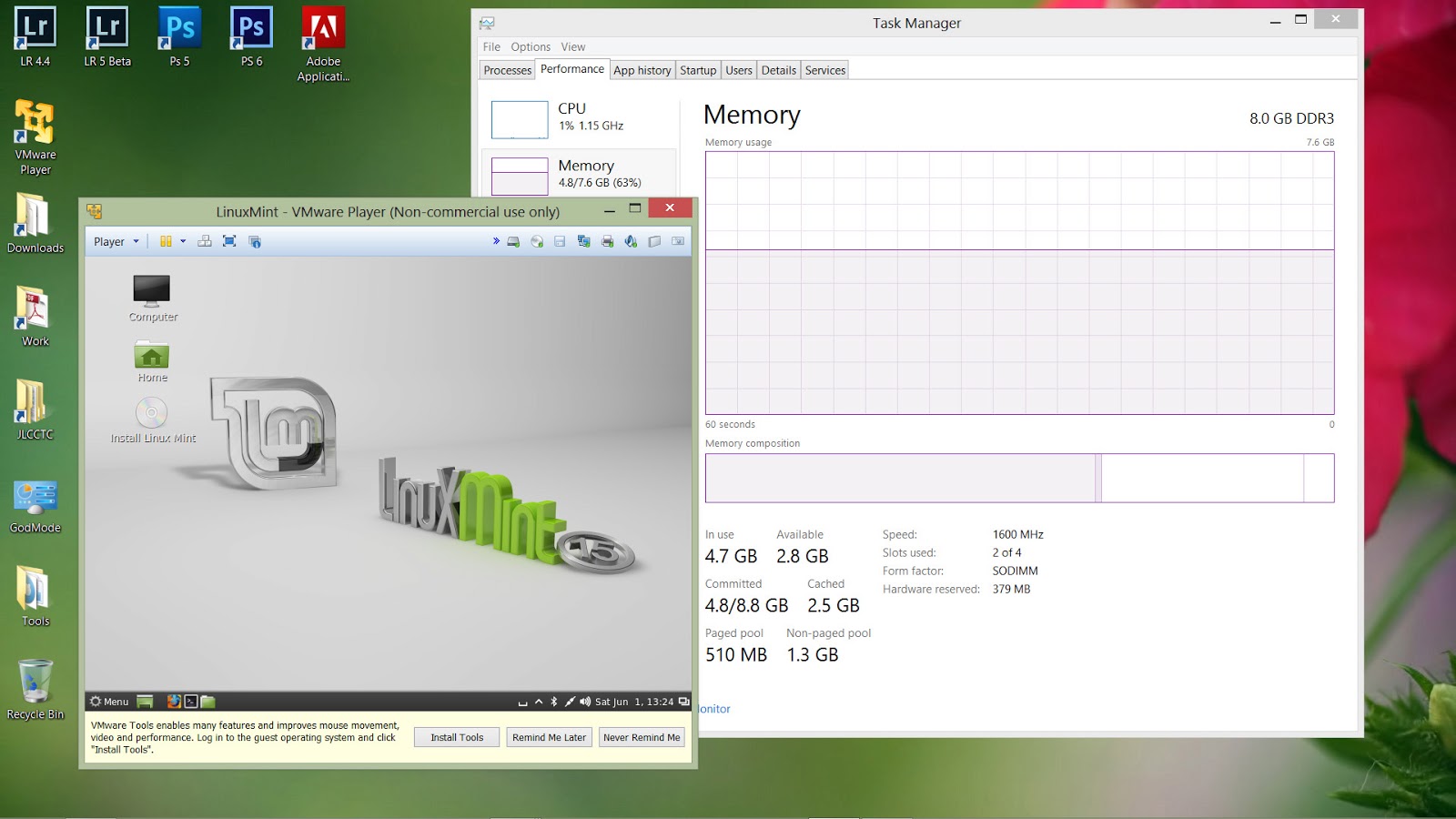
Task: Pause the virtual machine with the pause icon
Action: coord(166,241)
